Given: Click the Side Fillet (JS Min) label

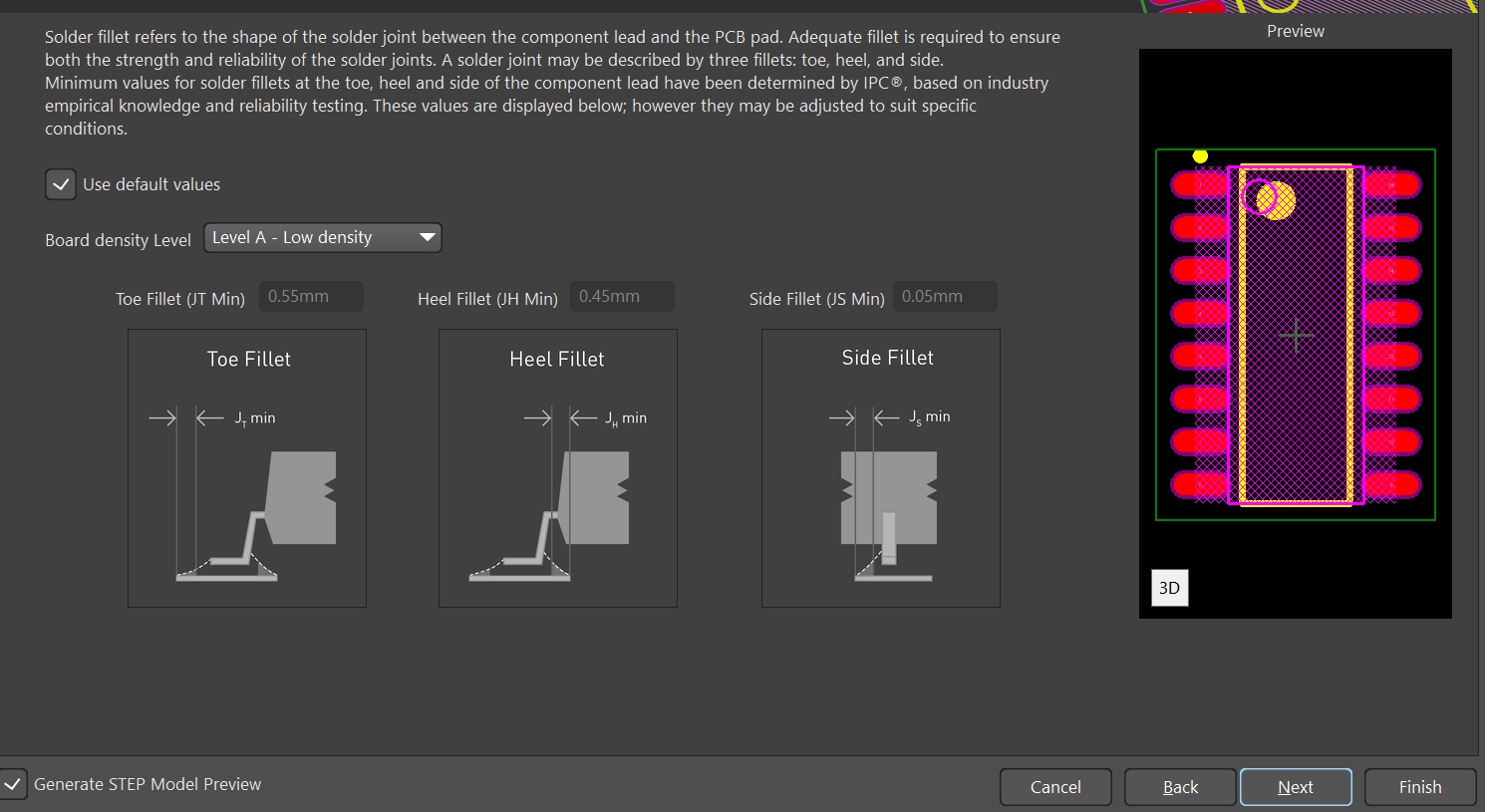Looking at the screenshot, I should [x=817, y=299].
